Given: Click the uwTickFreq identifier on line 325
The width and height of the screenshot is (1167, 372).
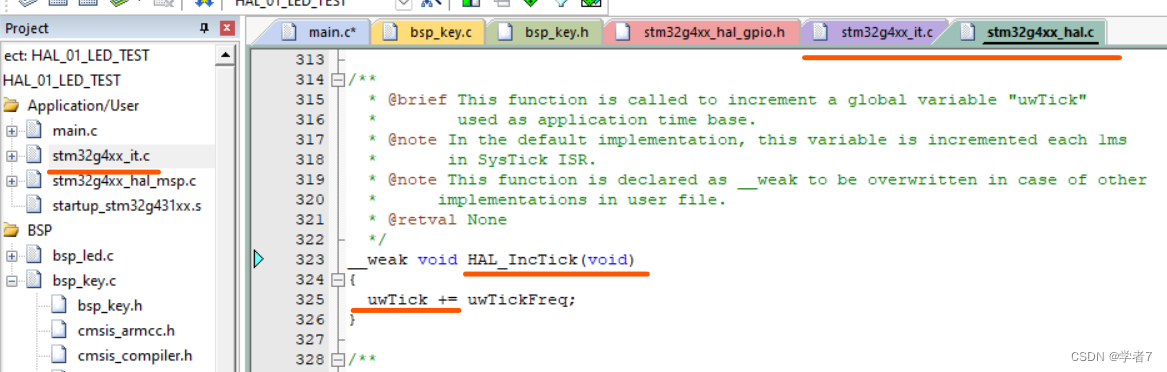Looking at the screenshot, I should pos(518,300).
